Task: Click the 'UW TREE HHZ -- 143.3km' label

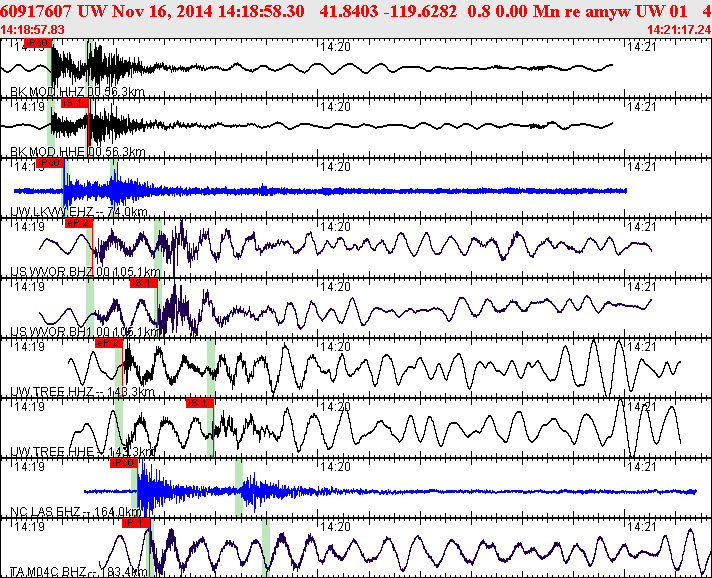Action: [x=82, y=392]
